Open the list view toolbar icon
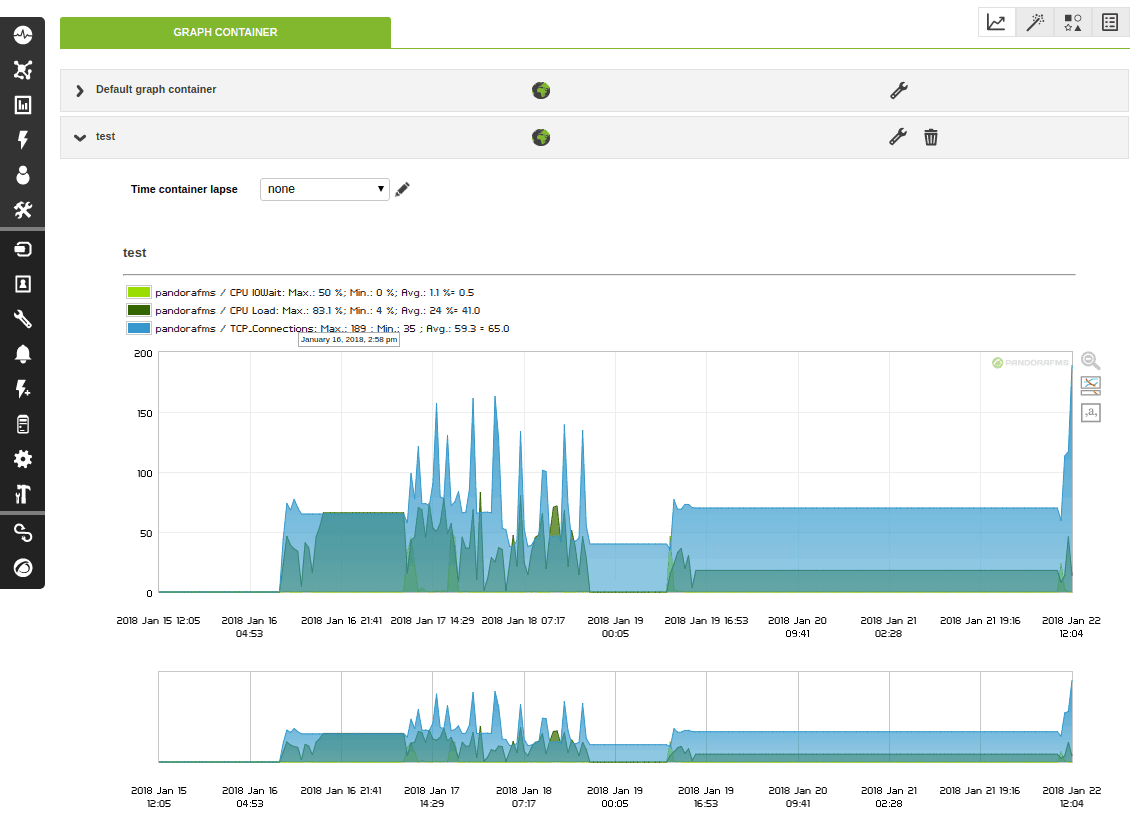Viewport: 1143px width, 835px height. pyautogui.click(x=1110, y=22)
